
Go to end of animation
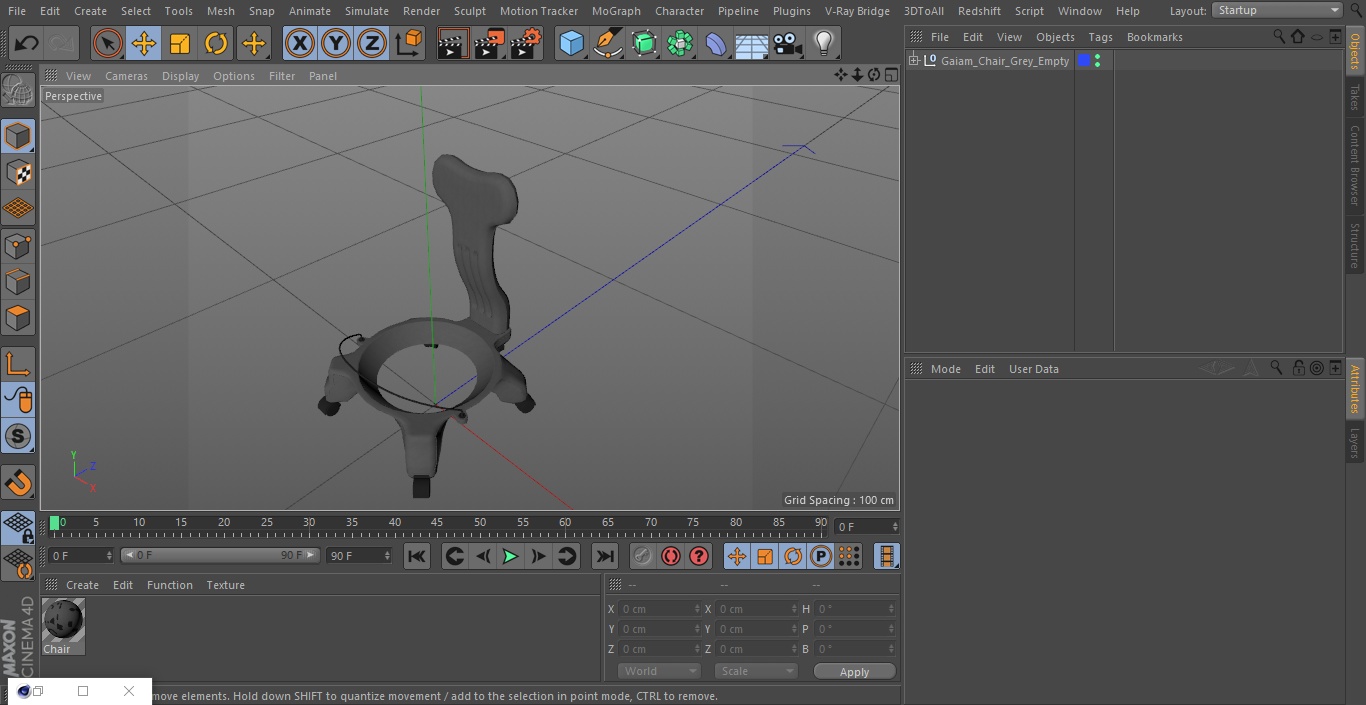coord(605,556)
